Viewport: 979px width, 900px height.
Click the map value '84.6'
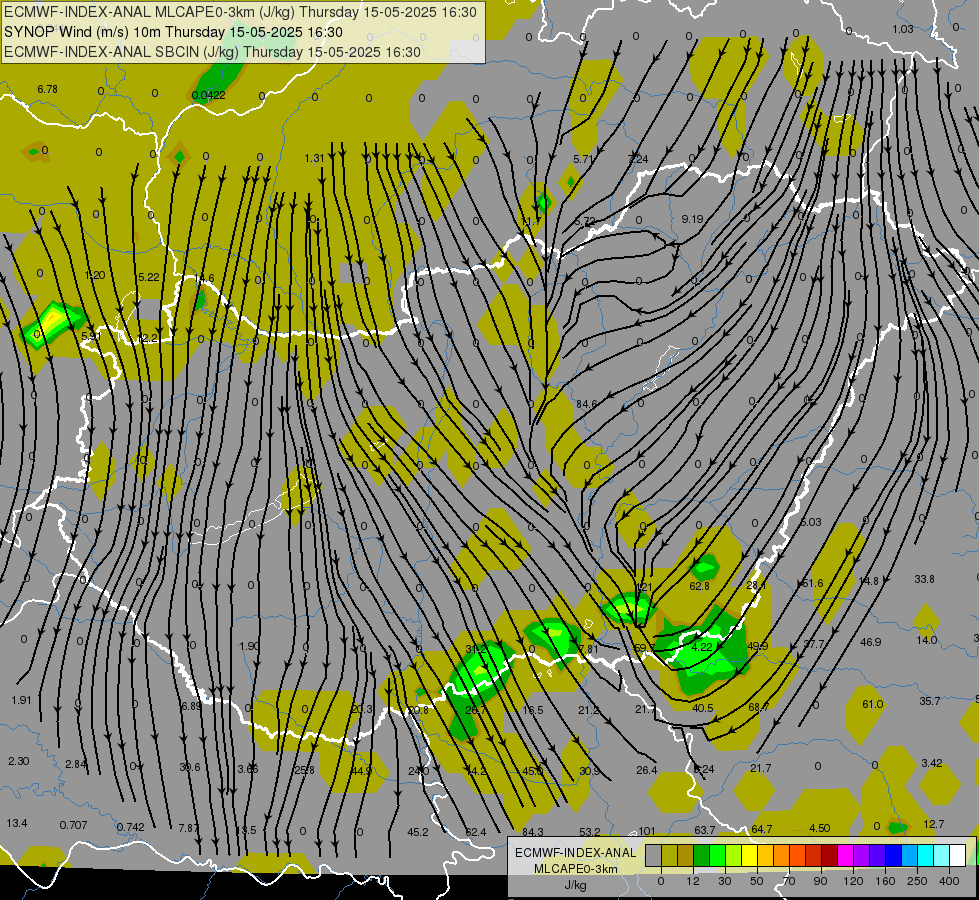pos(586,404)
